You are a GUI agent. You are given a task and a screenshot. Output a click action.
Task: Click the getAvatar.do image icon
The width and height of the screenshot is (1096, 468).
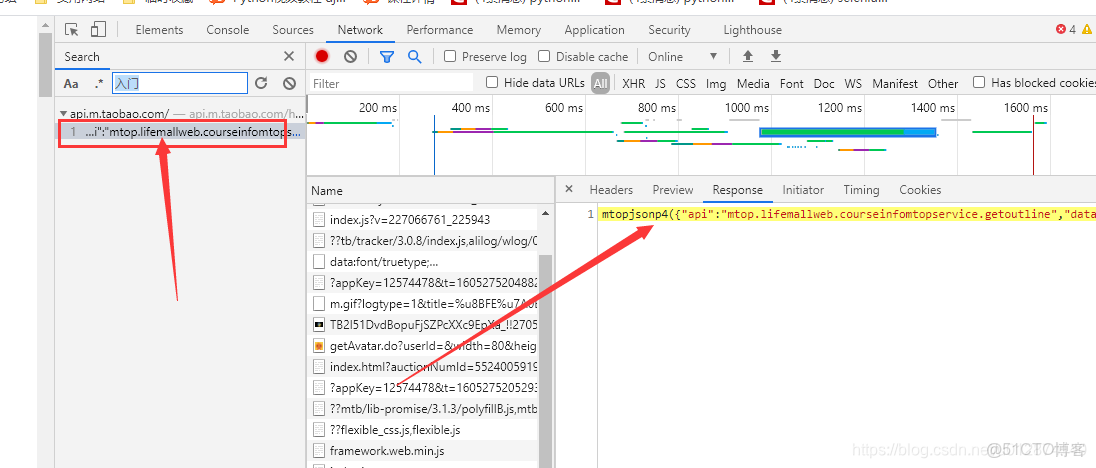(x=319, y=346)
